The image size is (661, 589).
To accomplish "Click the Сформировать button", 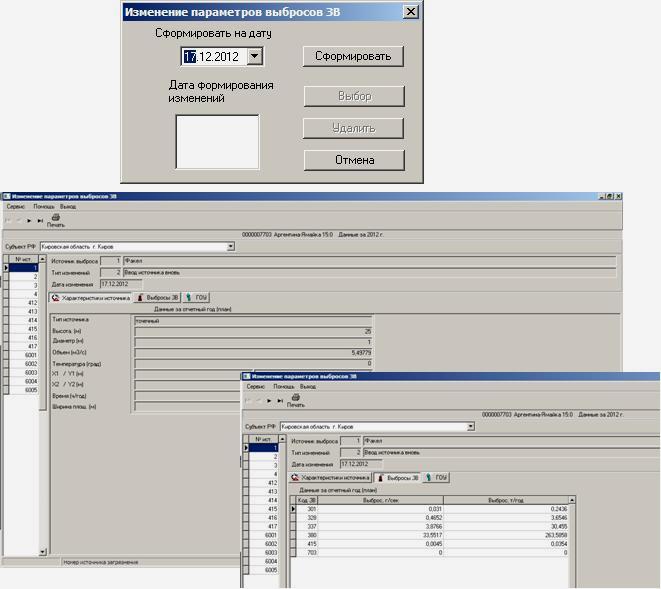I will click(x=353, y=56).
